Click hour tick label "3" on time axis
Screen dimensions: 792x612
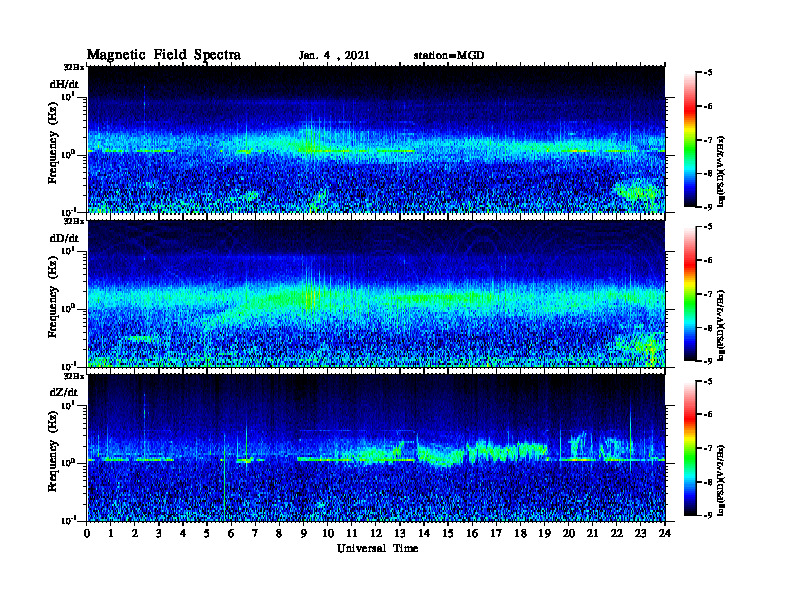pos(159,533)
